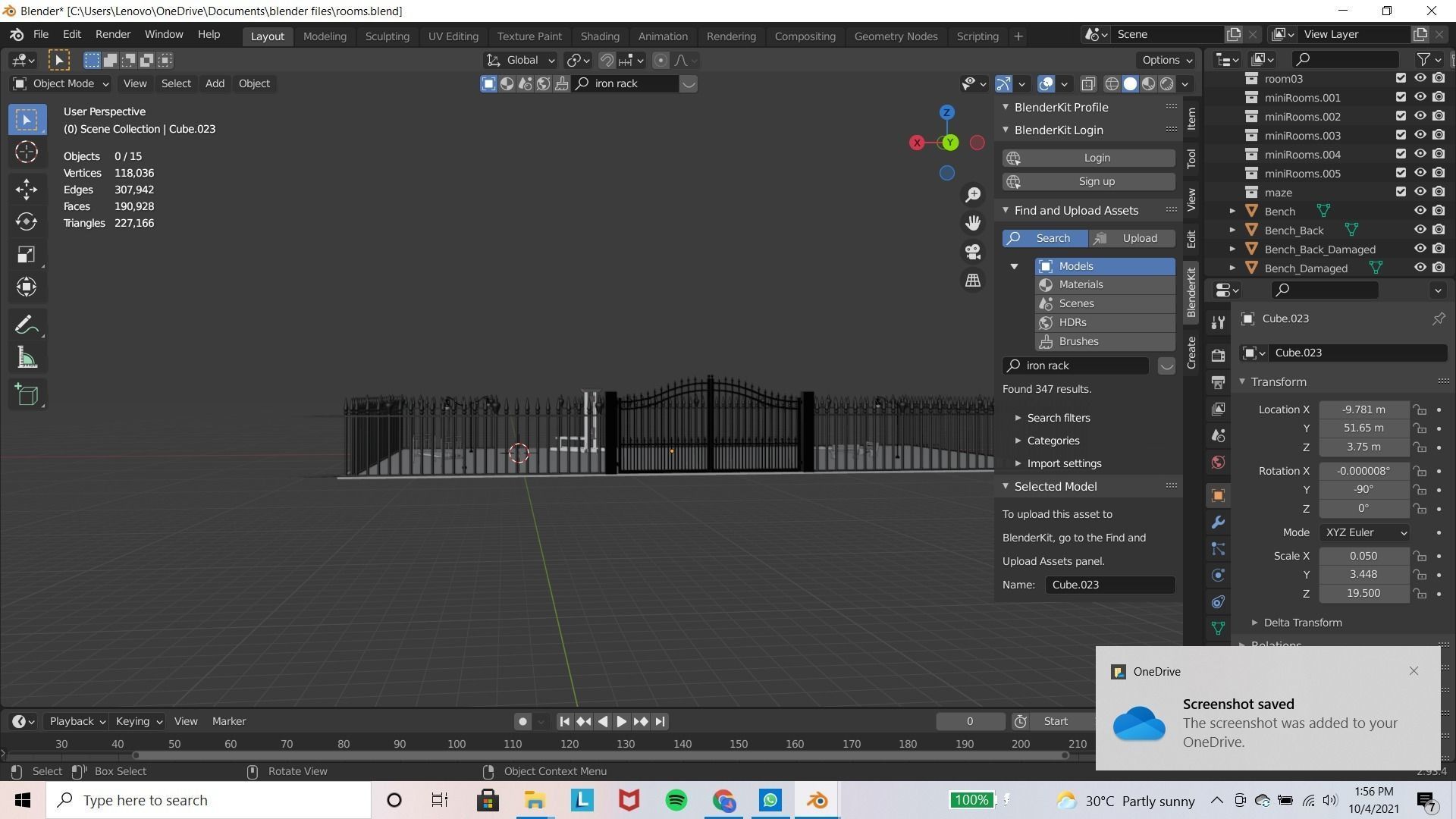Click the iron rack search field in panel
1456x819 pixels.
click(1075, 366)
